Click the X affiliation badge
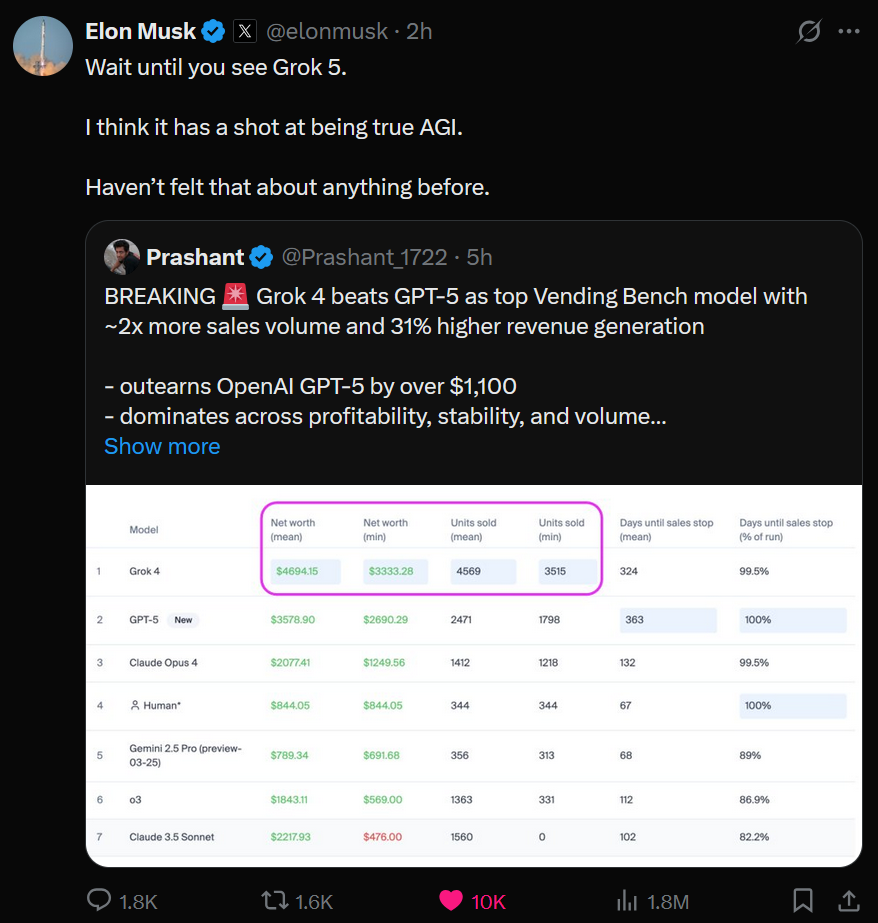Image resolution: width=878 pixels, height=923 pixels. tap(245, 32)
